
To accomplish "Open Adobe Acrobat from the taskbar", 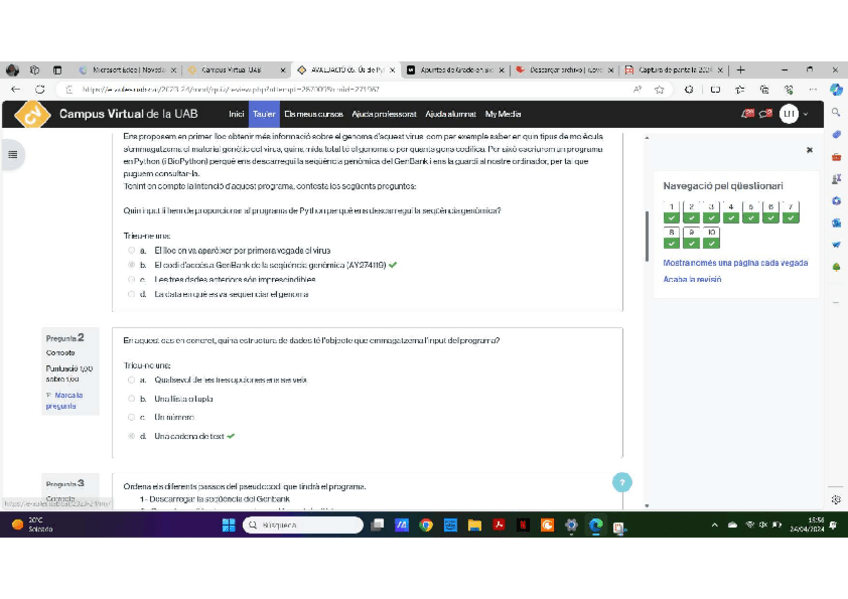I will click(x=499, y=525).
